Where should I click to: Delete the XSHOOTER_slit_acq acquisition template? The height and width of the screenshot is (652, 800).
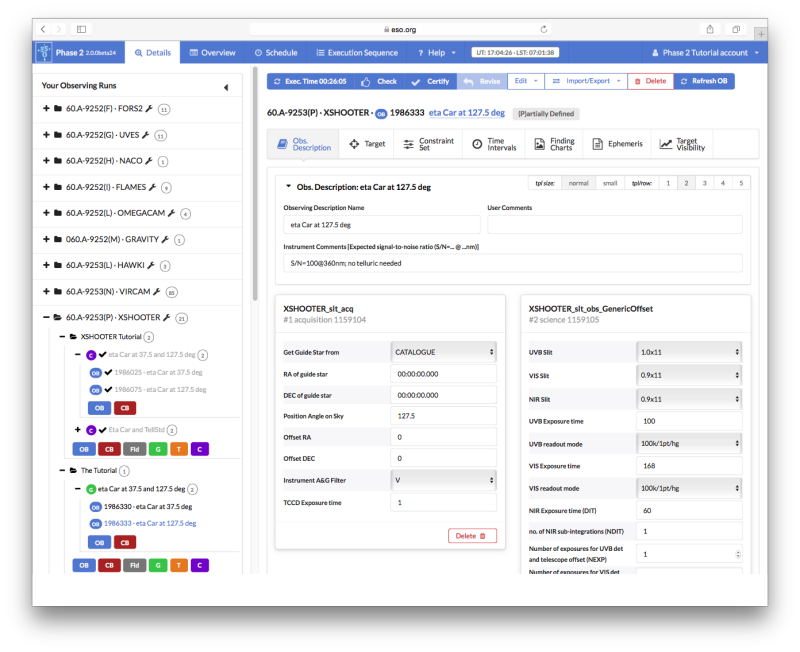click(472, 536)
